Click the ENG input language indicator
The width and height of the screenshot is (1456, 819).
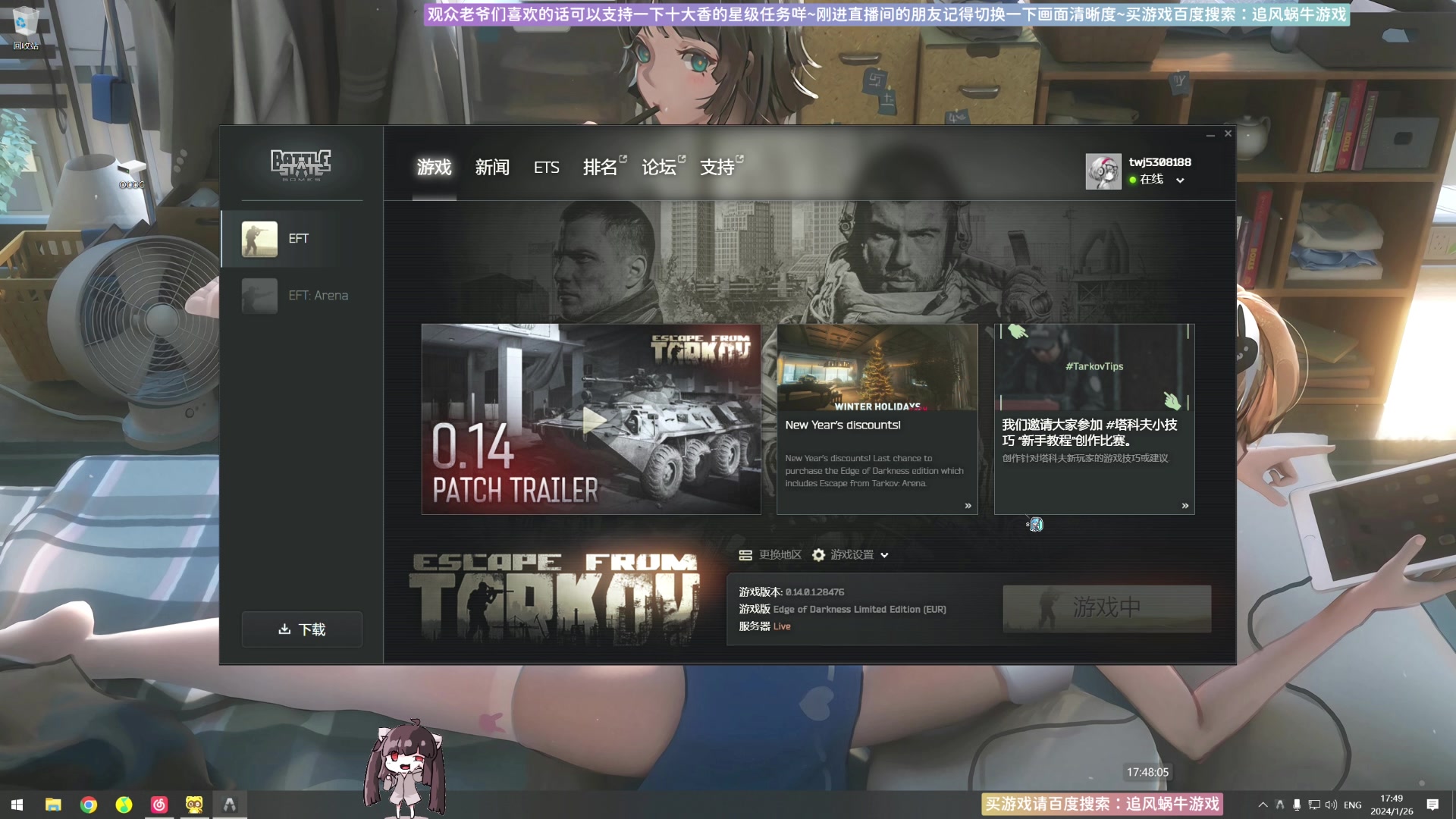[1353, 805]
